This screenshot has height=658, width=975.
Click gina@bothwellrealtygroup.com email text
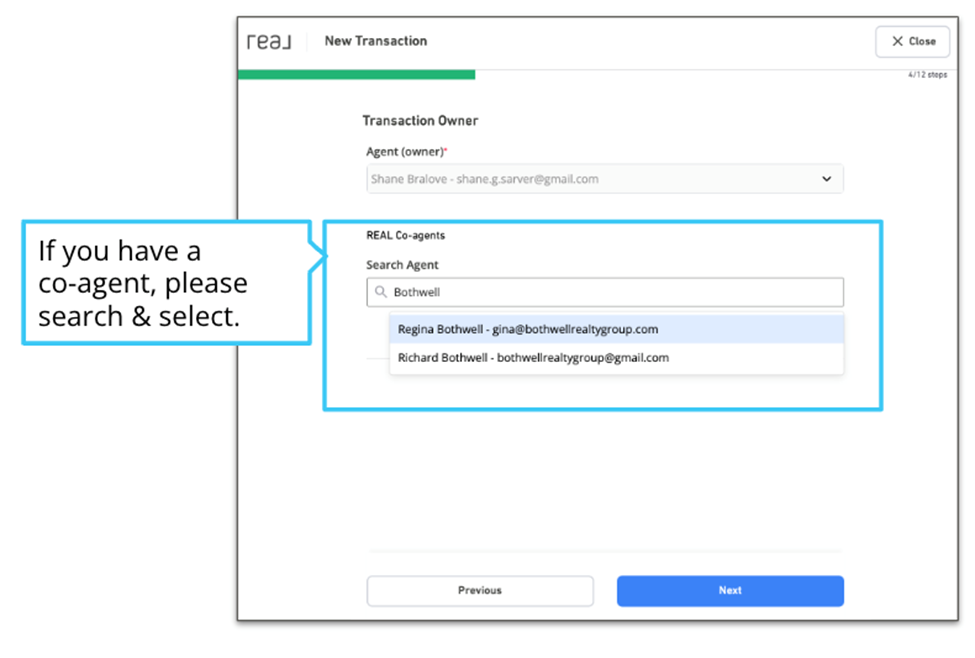575,329
